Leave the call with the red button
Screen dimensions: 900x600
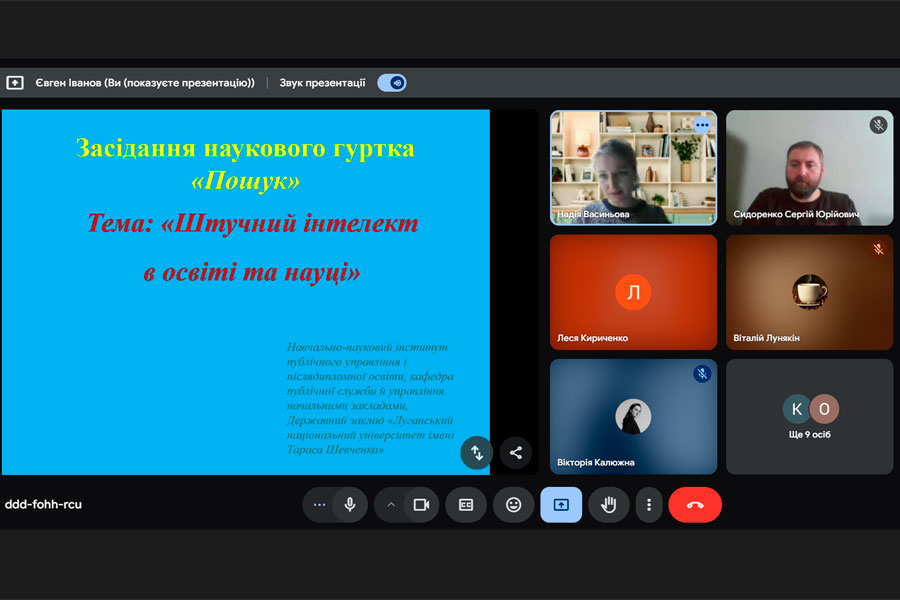[x=695, y=505]
